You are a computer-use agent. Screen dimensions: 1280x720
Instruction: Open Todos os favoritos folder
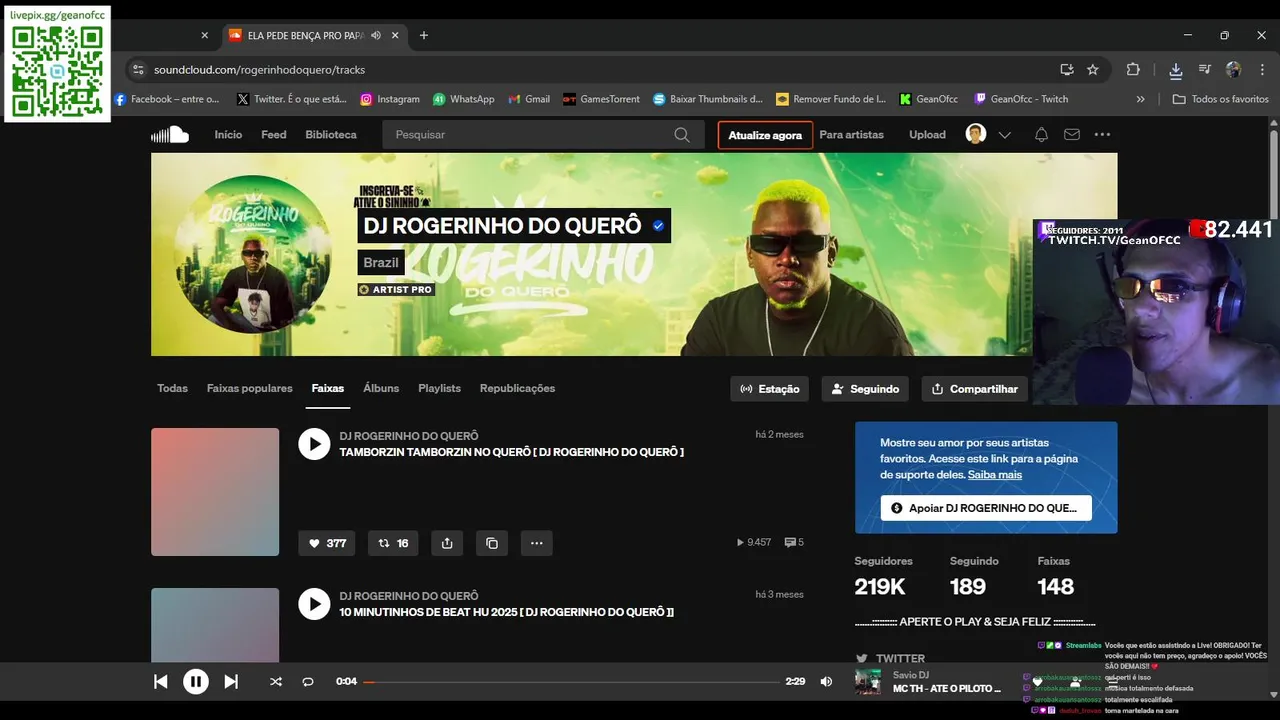(x=1220, y=99)
